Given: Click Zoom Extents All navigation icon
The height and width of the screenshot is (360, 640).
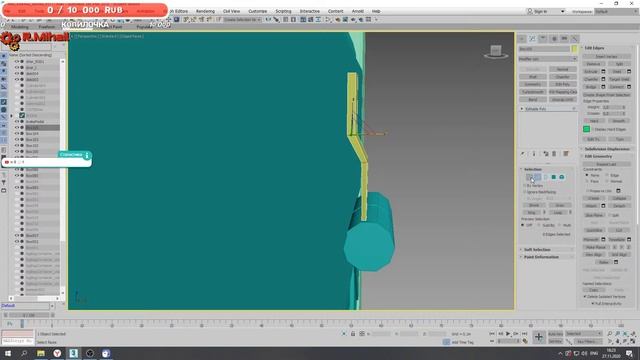Looking at the screenshot, I should (633, 334).
